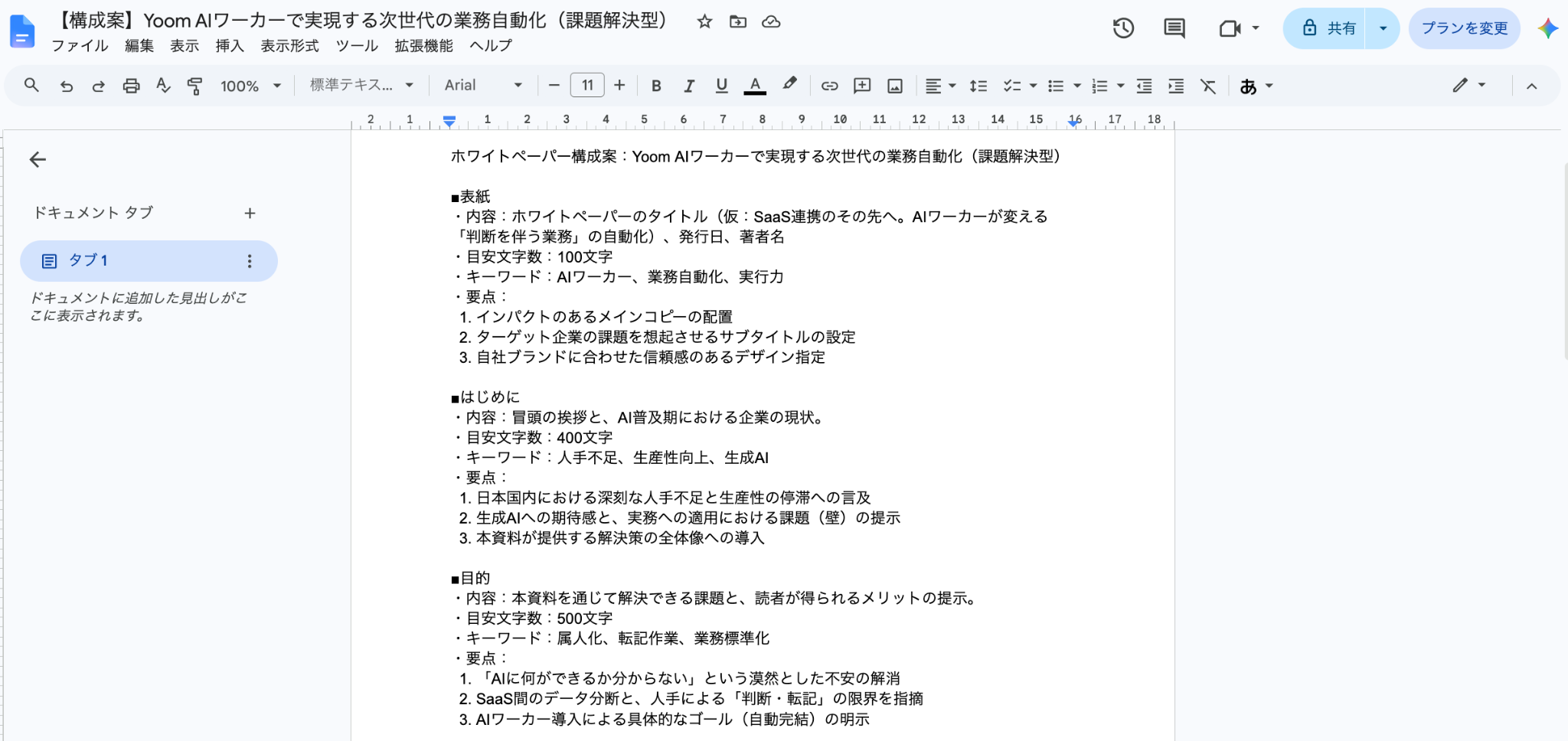Place cursor on the ■目的 heading
This screenshot has width=1568, height=741.
click(x=470, y=578)
